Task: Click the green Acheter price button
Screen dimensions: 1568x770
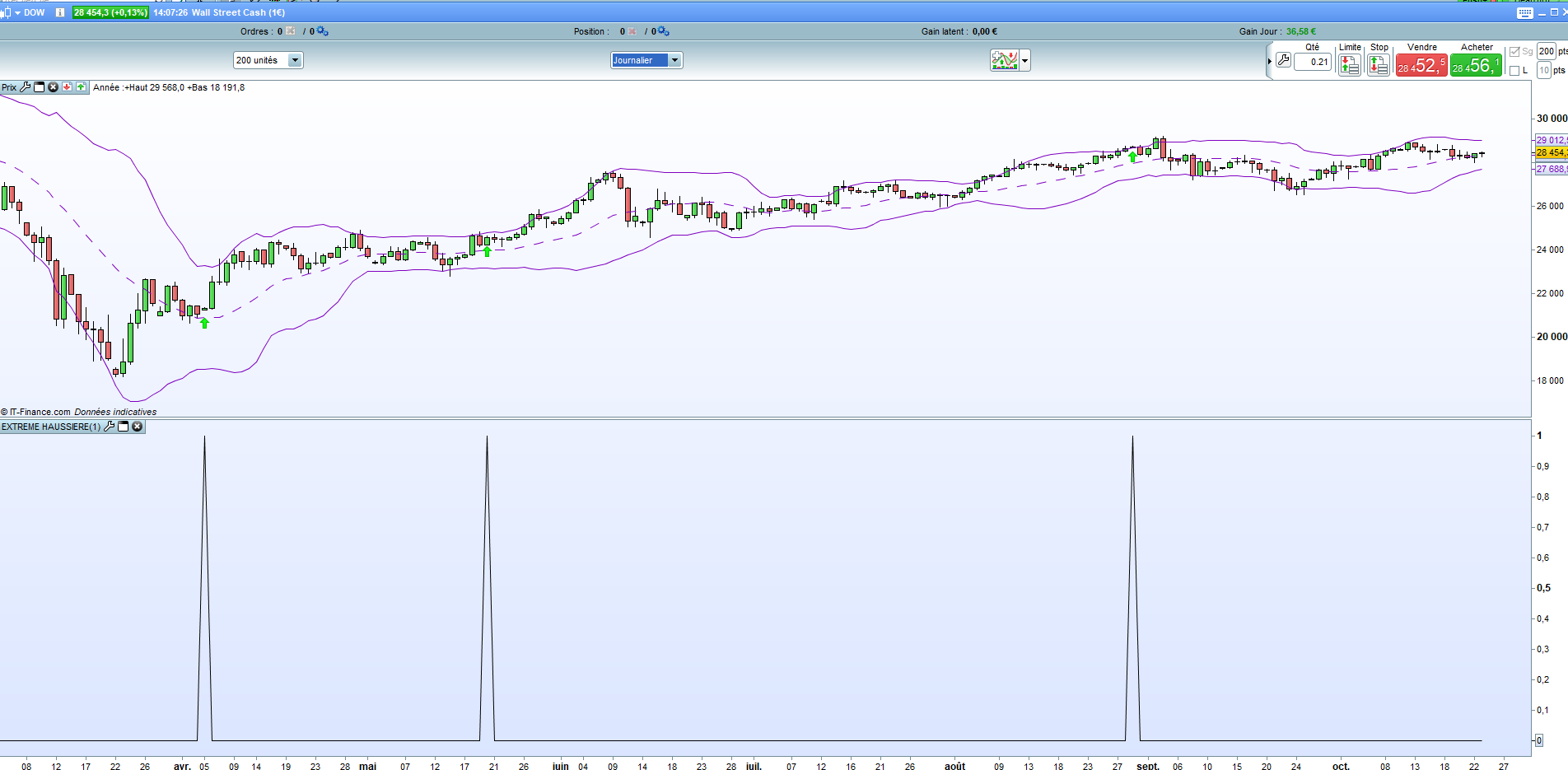Action: tap(1476, 65)
